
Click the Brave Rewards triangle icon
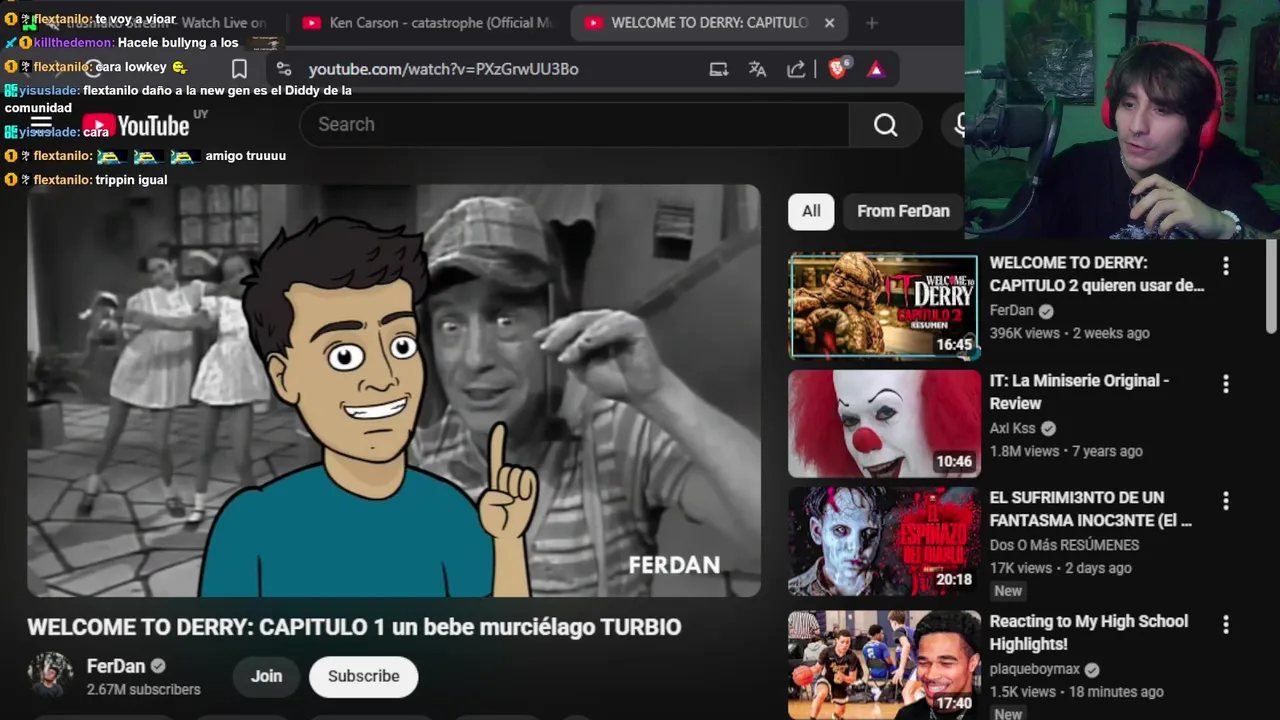point(875,69)
